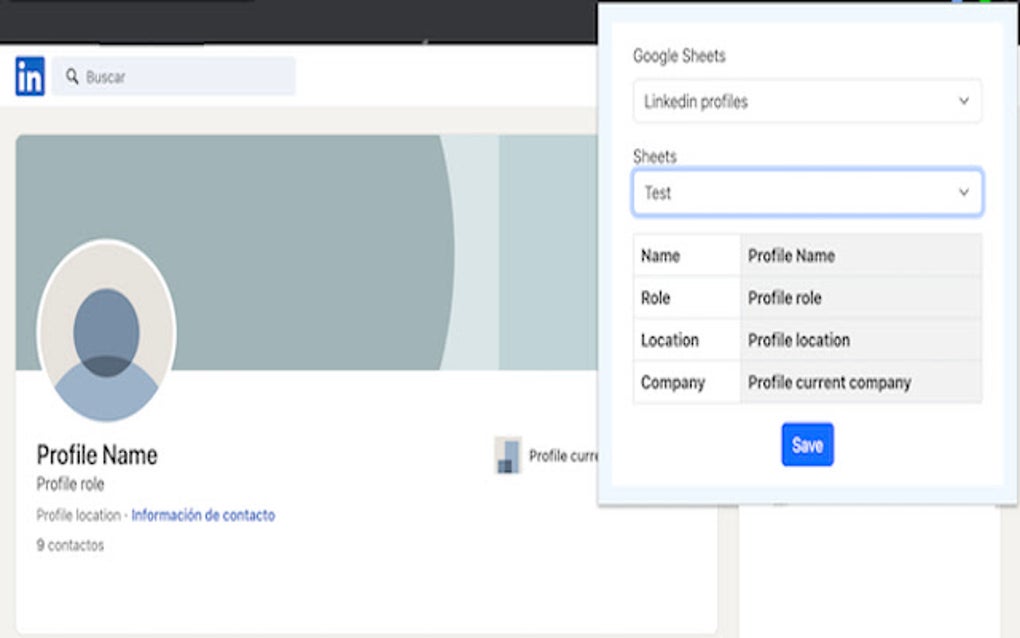This screenshot has width=1020, height=638.
Task: Click the search magnifier icon in Buscar bar
Action: point(69,76)
